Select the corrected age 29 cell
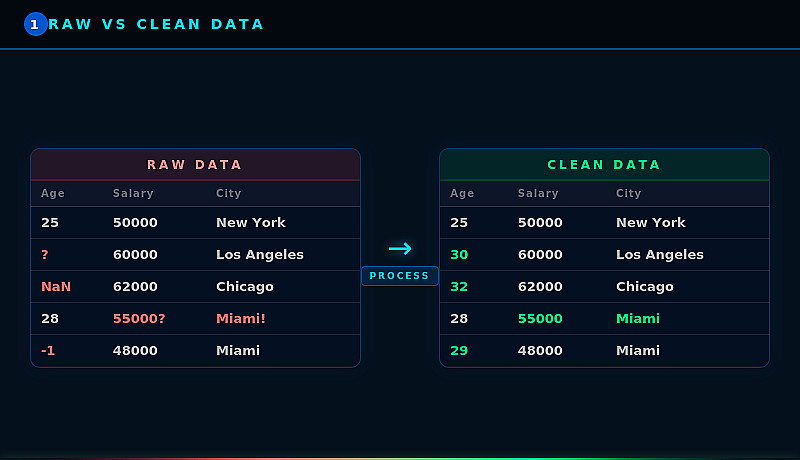800x460 pixels. coord(459,351)
